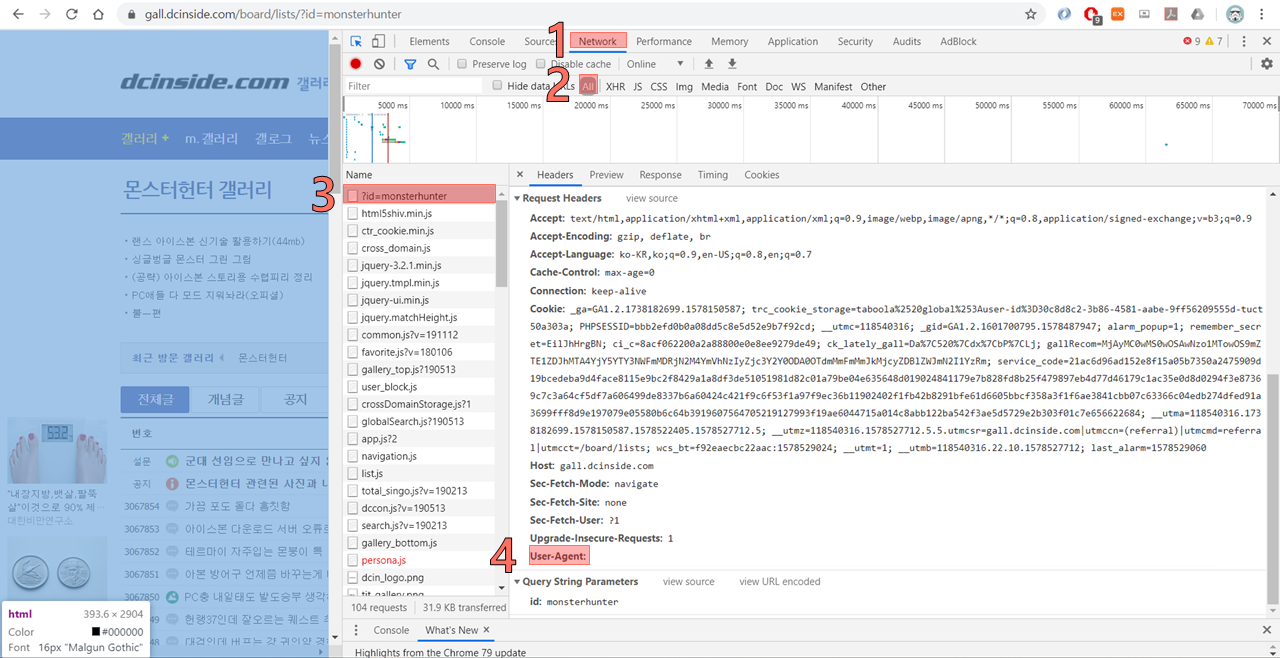Open Network settings gear icon
Screen dimensions: 1280x658
click(x=1267, y=64)
